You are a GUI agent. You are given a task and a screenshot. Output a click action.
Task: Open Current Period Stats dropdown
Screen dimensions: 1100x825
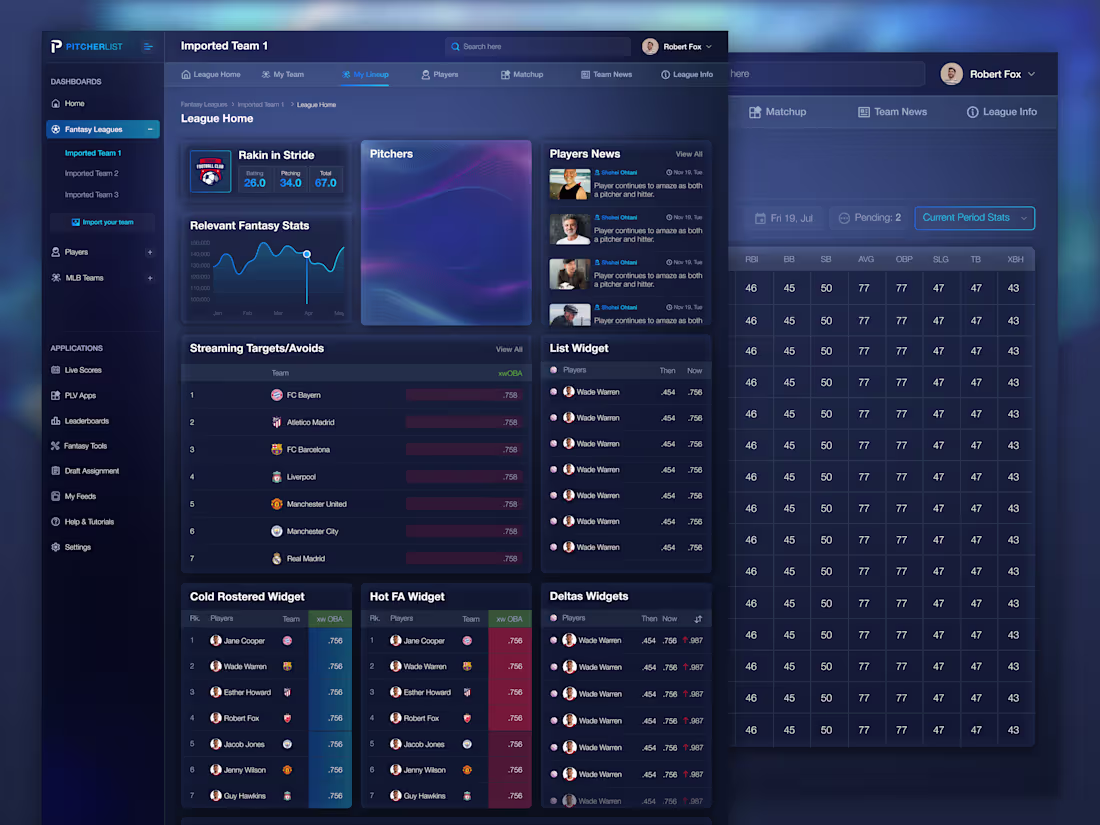click(974, 217)
